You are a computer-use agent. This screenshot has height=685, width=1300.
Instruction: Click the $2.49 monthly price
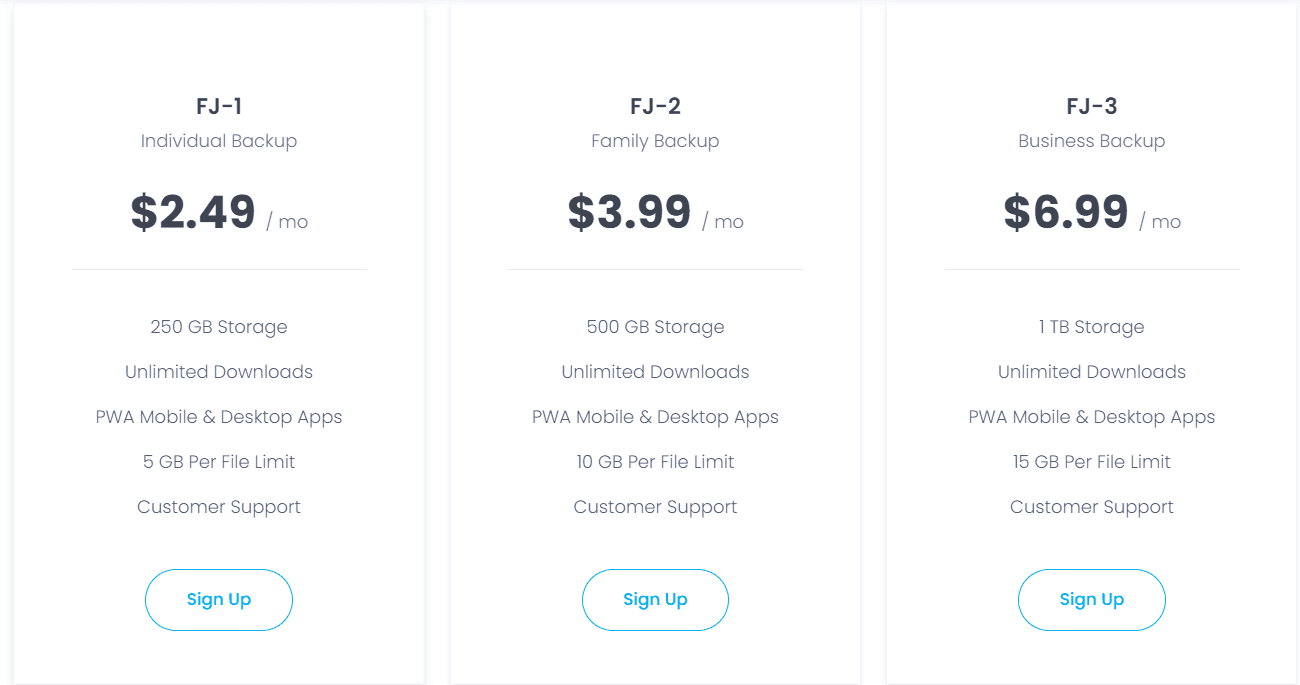point(192,211)
